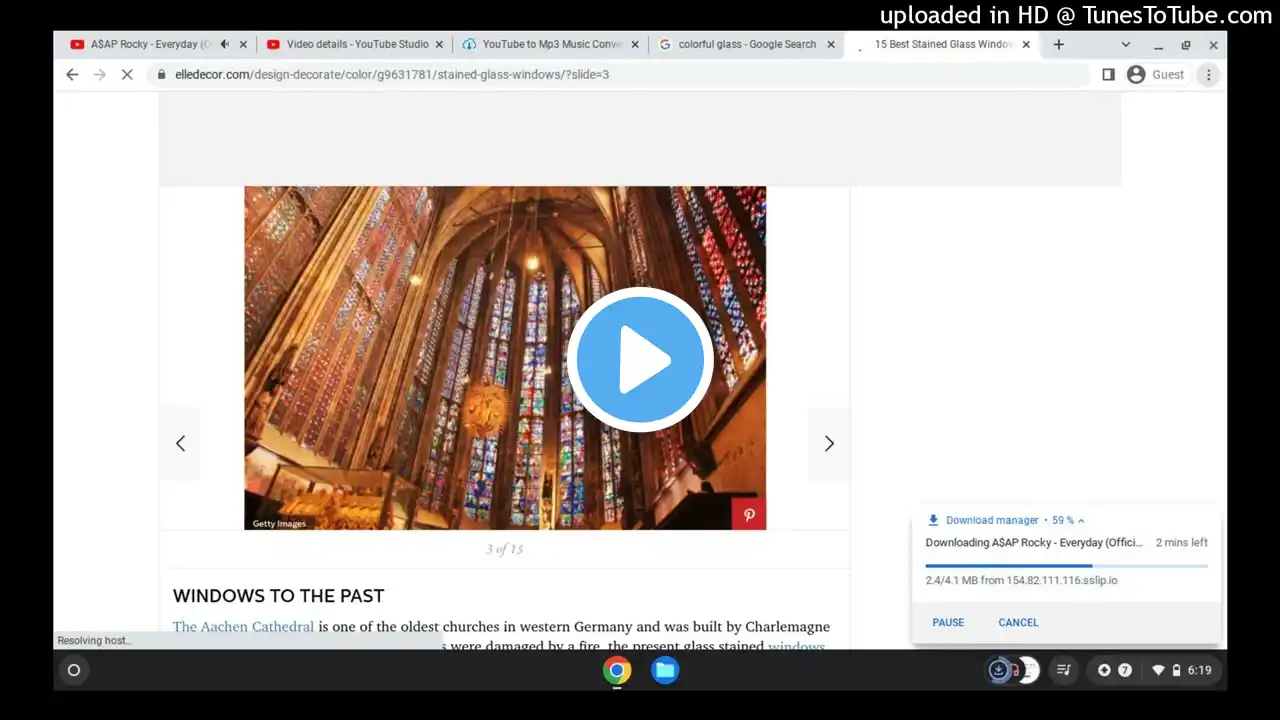
Task: Click the elledecor.com address bar
Action: coord(620,74)
